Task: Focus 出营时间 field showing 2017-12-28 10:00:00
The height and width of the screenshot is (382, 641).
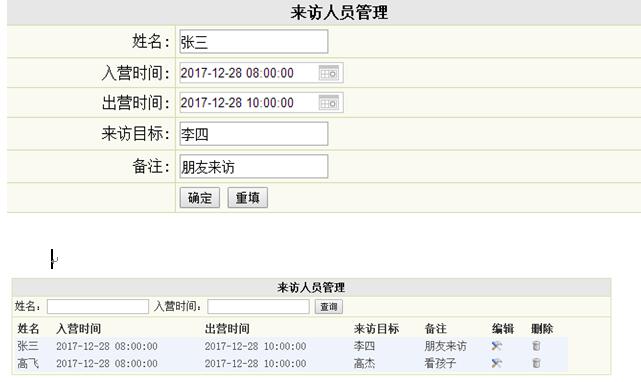Action: point(261,103)
